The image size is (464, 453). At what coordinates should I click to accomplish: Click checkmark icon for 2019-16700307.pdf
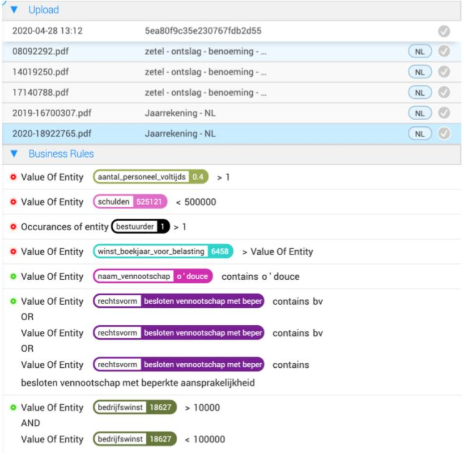click(444, 113)
